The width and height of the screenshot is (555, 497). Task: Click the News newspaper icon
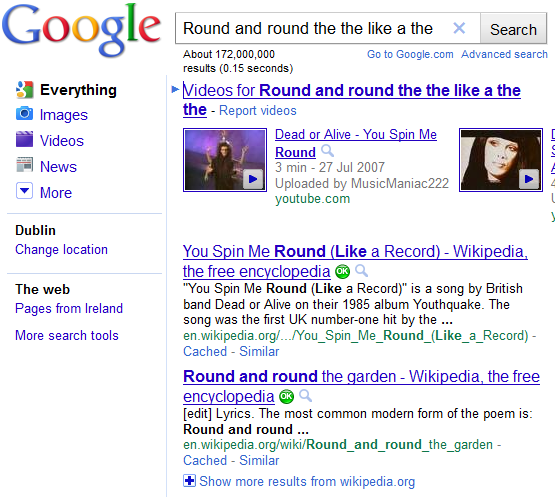click(x=24, y=165)
